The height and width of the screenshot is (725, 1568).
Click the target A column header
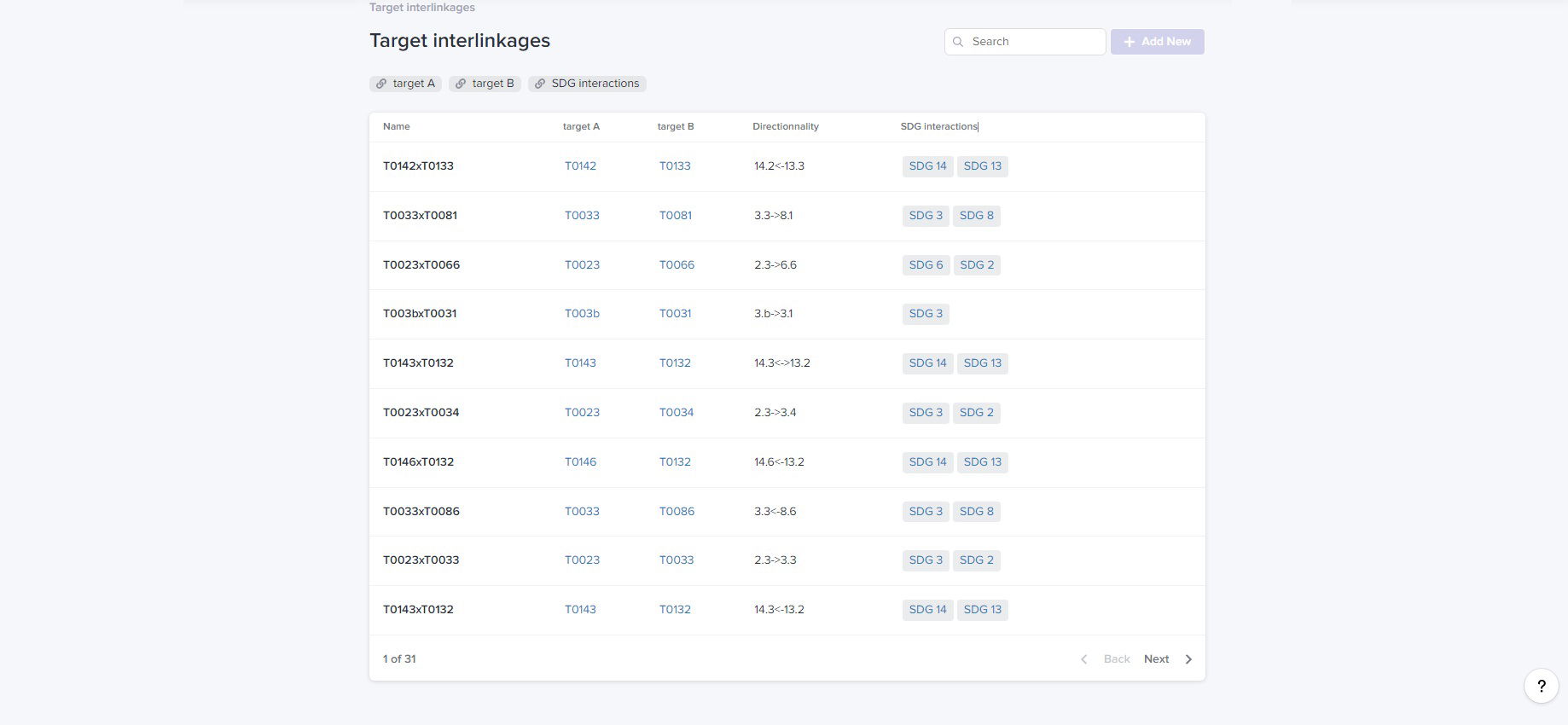(581, 126)
